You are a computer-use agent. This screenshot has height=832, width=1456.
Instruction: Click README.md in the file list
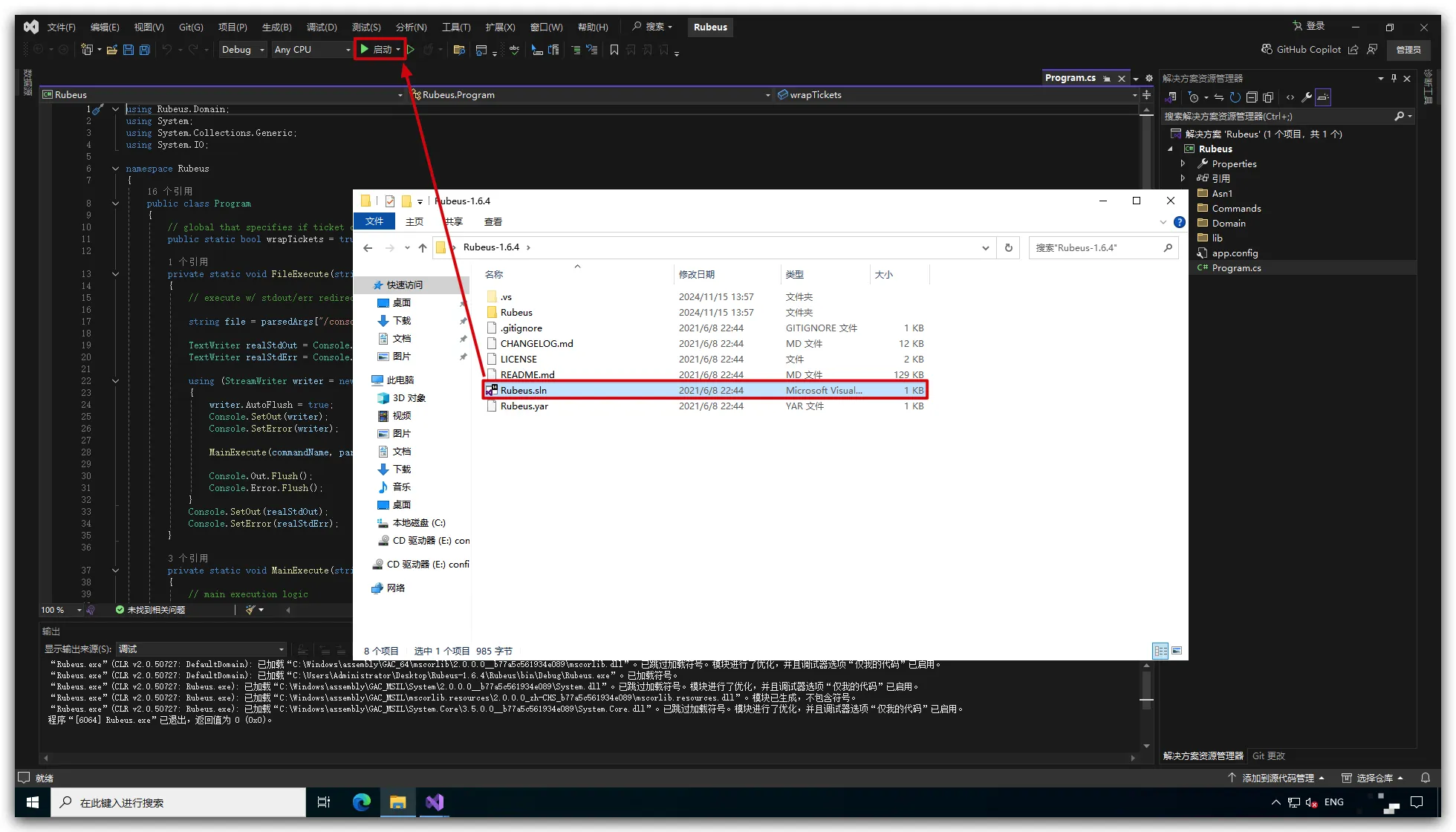tap(527, 374)
